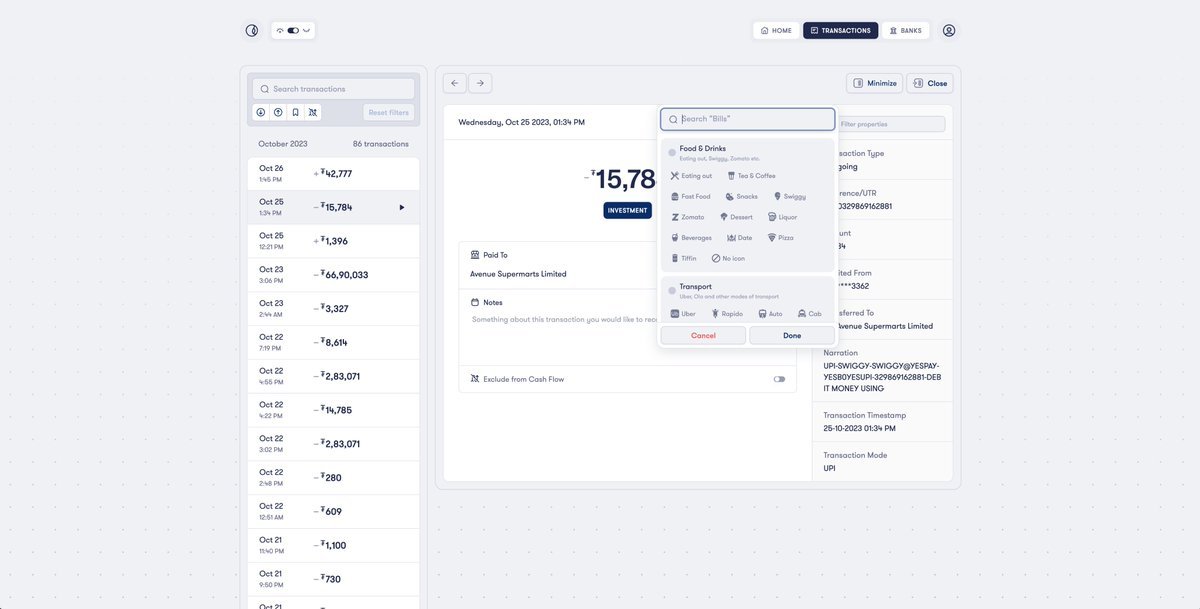Switch to the Home tab
The height and width of the screenshot is (609, 1200).
tap(776, 31)
